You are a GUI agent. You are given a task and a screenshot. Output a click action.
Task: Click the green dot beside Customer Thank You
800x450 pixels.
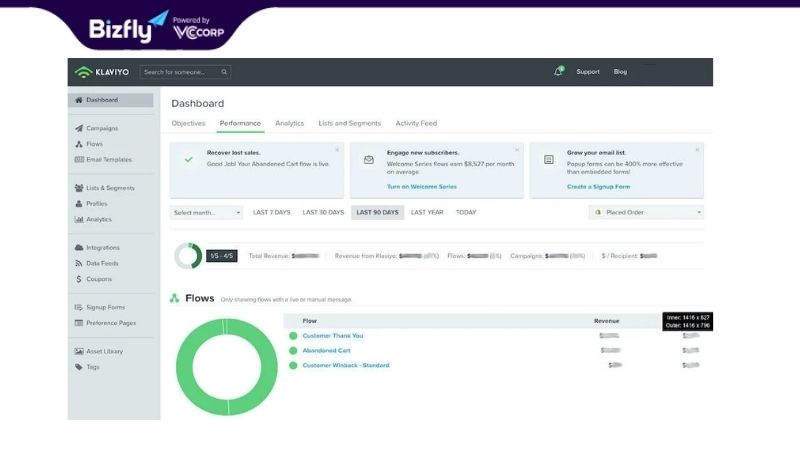pos(293,336)
